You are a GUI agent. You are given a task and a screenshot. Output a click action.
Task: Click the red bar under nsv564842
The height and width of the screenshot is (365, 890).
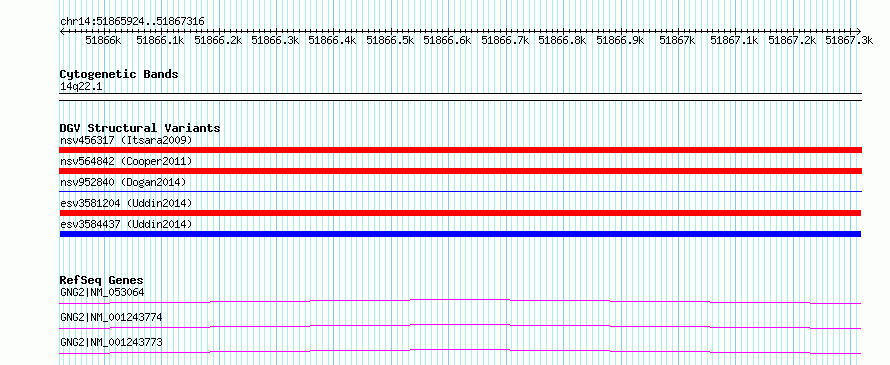tap(461, 171)
